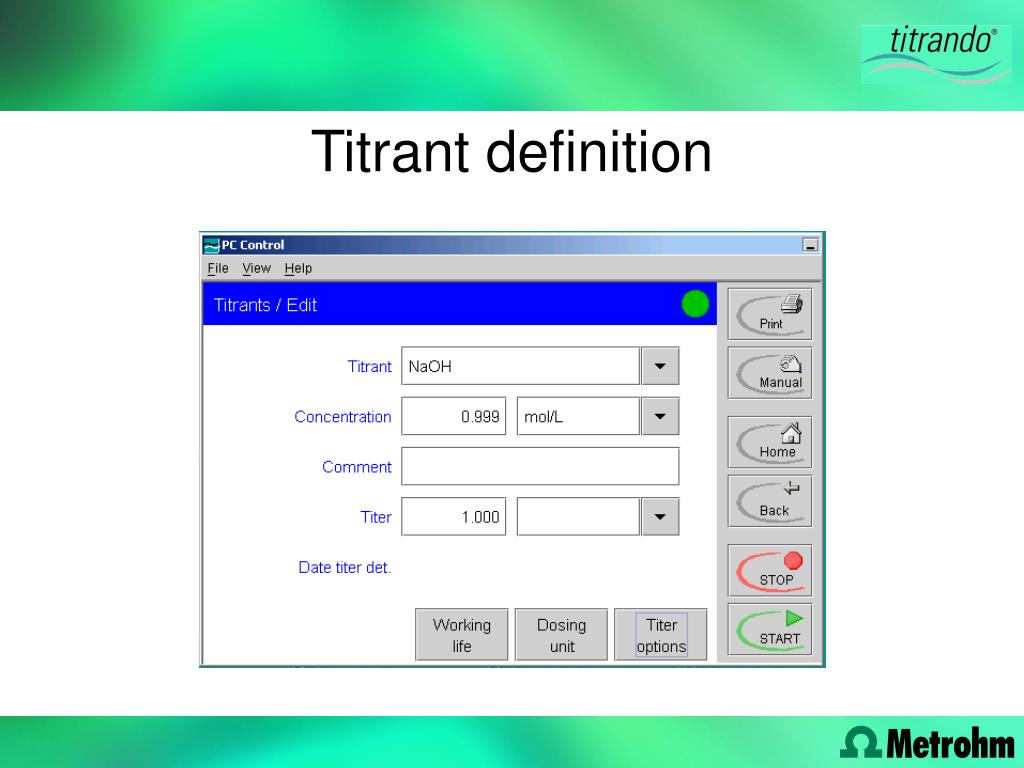1024x768 pixels.
Task: Click the Comment label
Action: coord(357,467)
